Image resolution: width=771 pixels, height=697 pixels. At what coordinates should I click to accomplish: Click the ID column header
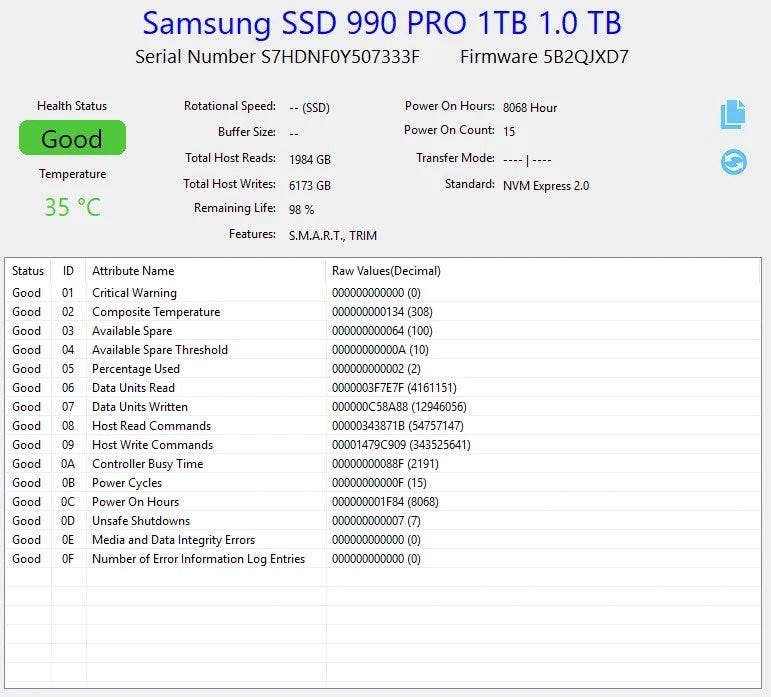pos(68,271)
